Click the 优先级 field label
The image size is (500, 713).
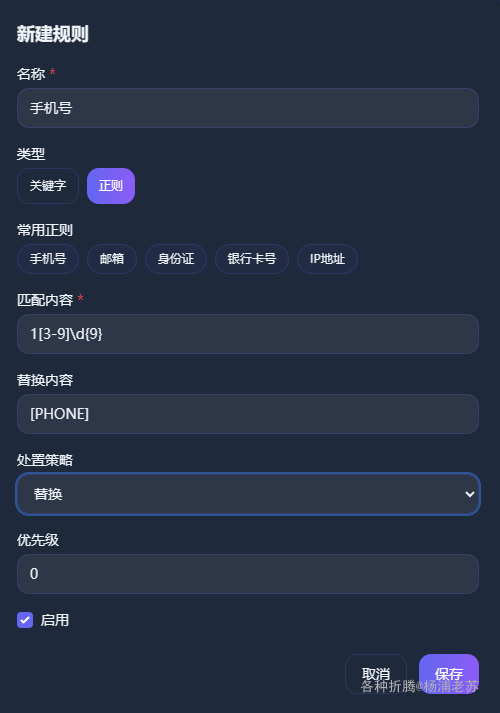(x=38, y=540)
